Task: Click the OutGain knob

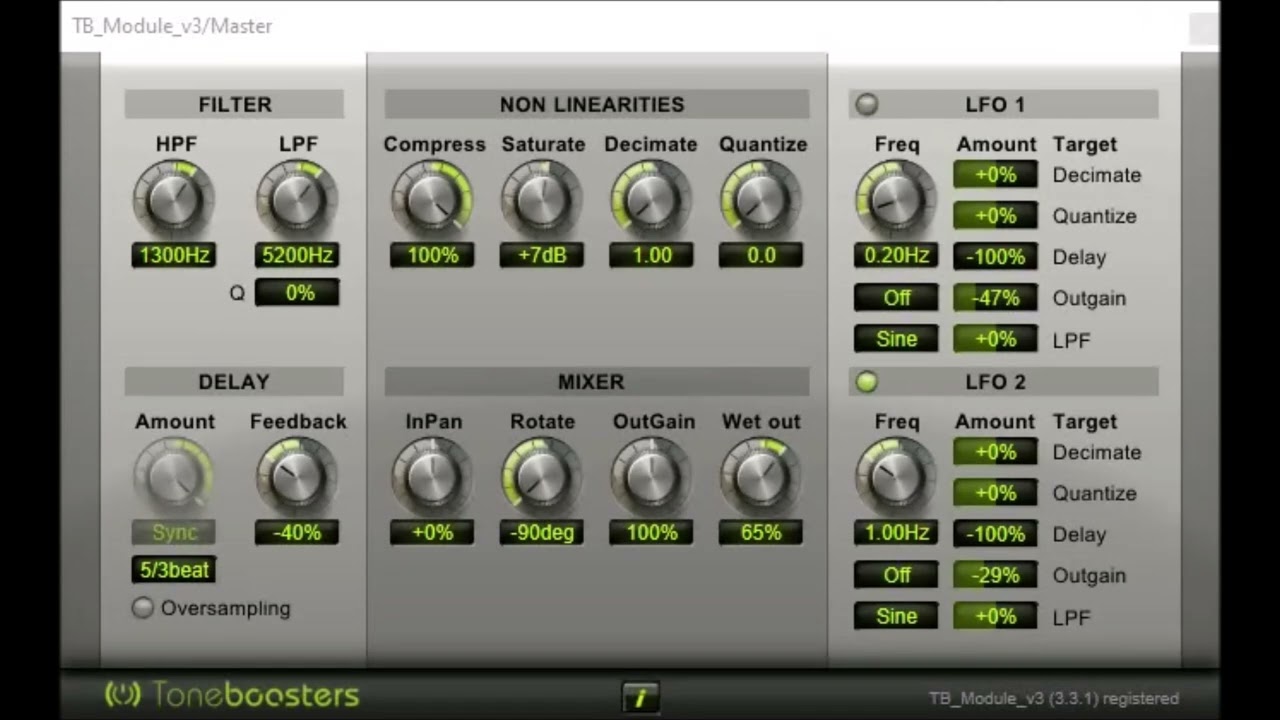Action: point(651,476)
